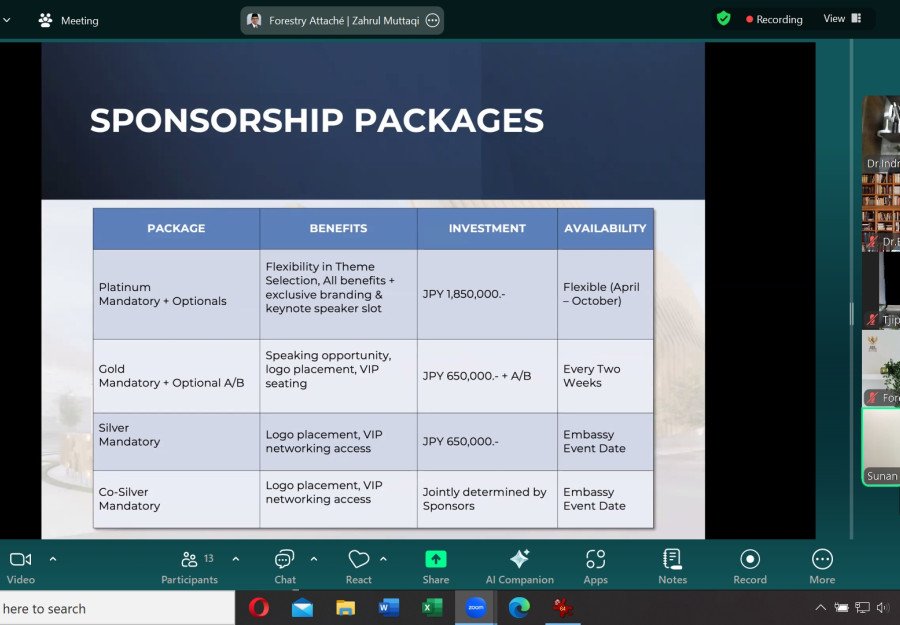Screen dimensions: 900x625
Task: Open the View layout menu
Action: pos(842,19)
